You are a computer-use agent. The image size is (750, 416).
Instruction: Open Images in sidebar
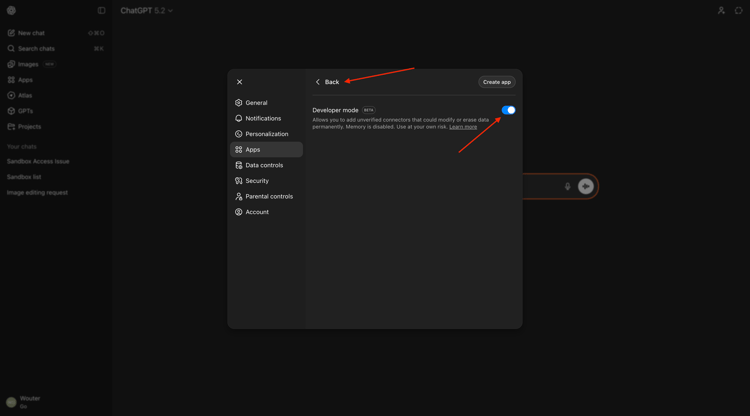pos(56,64)
